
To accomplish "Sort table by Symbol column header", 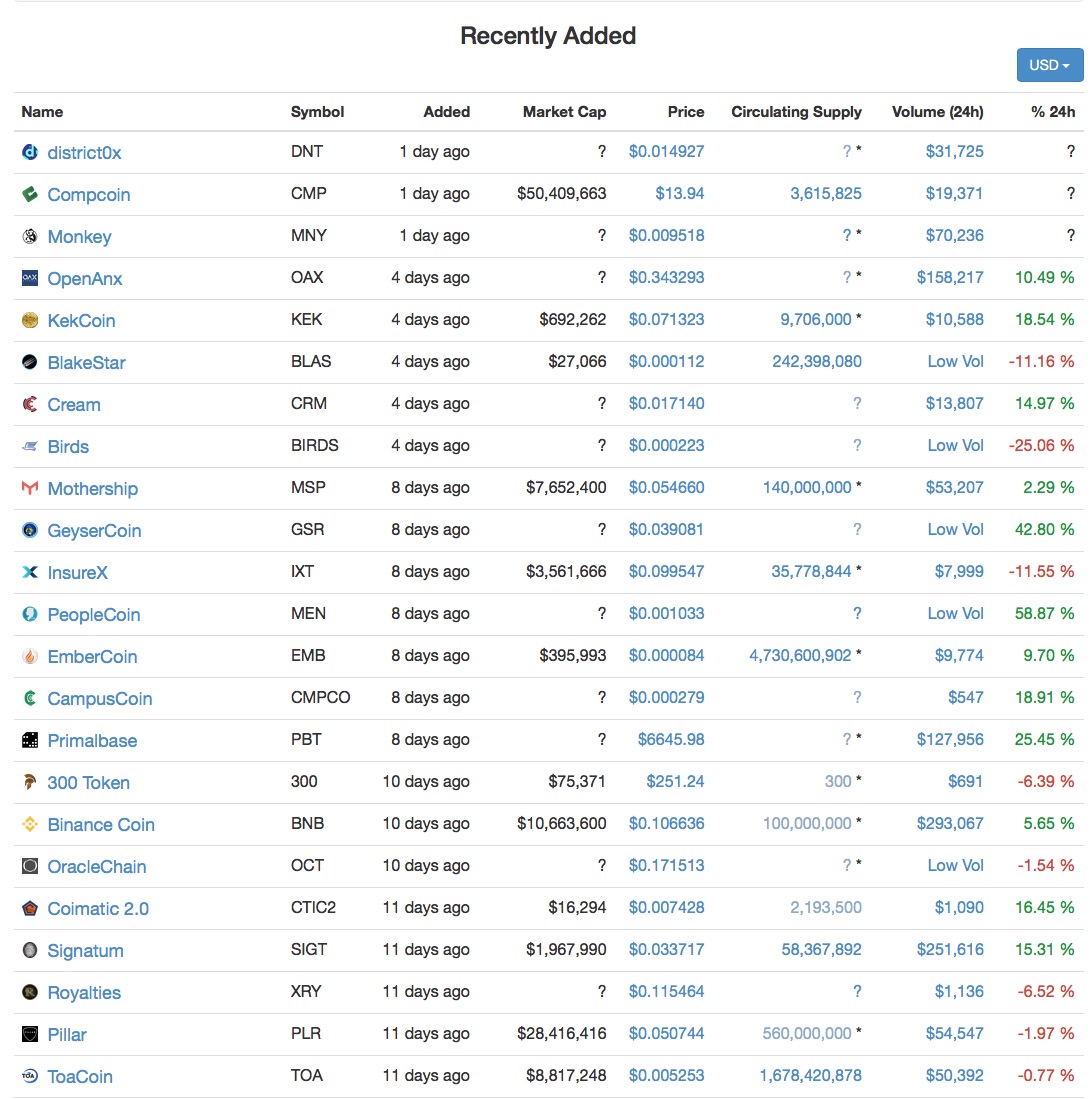I will pos(318,112).
